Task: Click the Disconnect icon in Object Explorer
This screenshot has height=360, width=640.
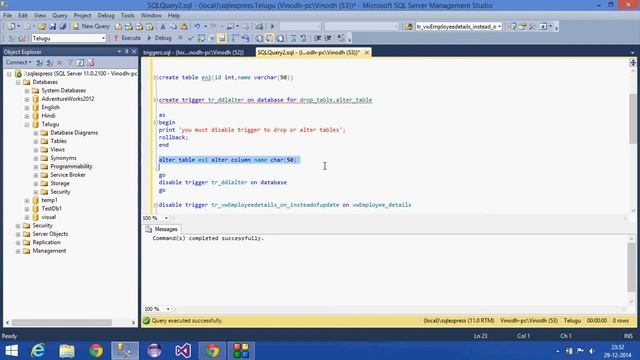Action: (49, 62)
